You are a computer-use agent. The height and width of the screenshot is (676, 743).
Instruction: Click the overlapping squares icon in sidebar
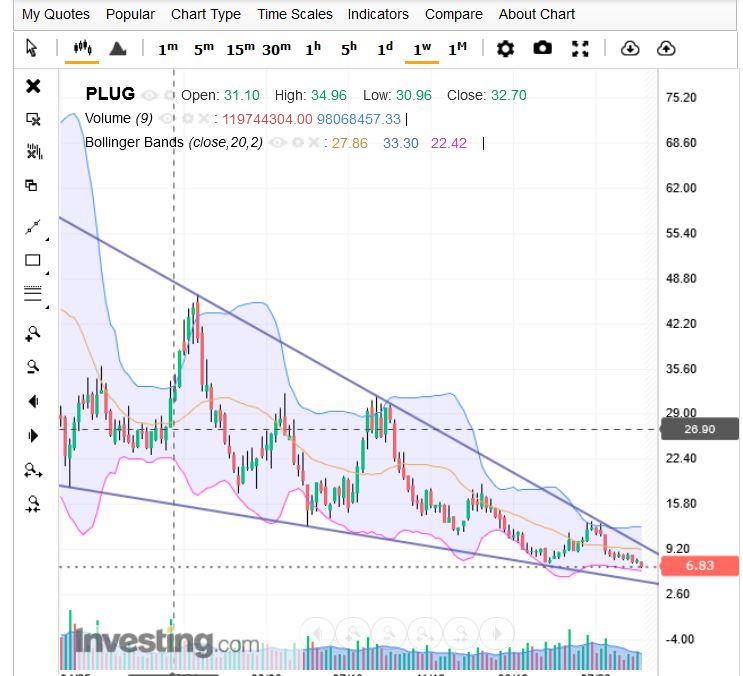coord(31,185)
